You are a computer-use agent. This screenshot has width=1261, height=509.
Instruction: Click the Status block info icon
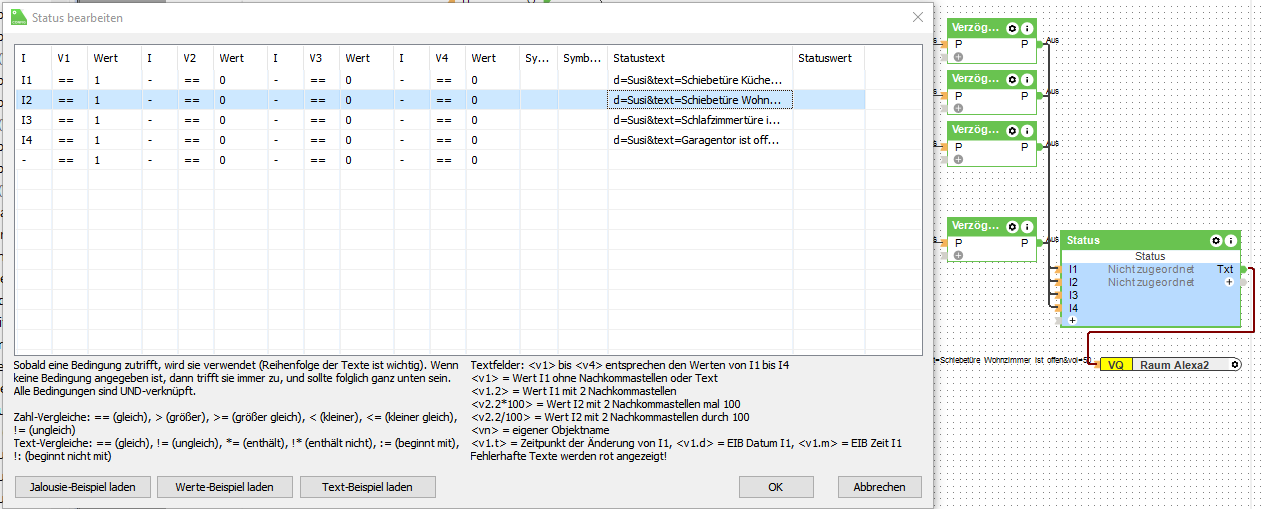(1230, 241)
